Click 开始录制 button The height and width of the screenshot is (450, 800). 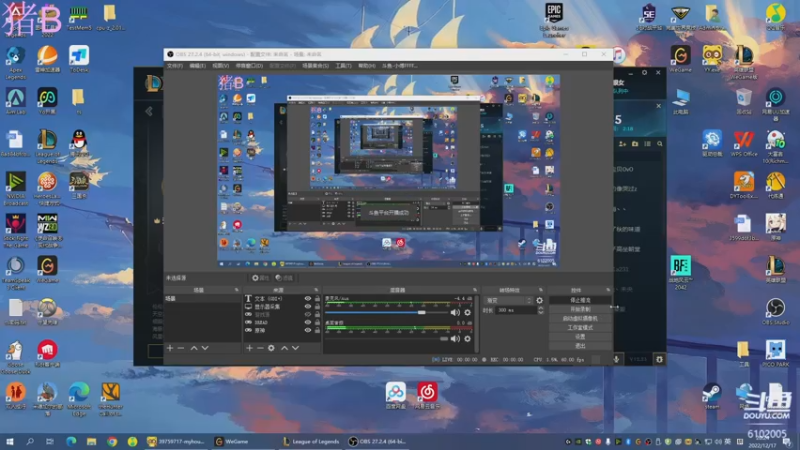pyautogui.click(x=581, y=309)
